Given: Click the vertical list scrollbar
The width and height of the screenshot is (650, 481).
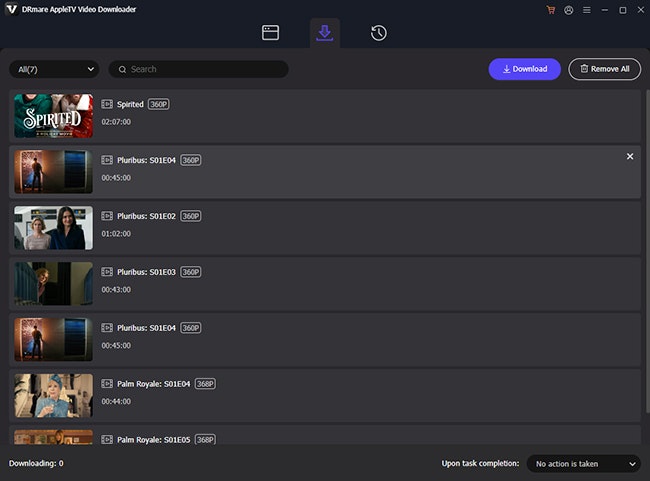Looking at the screenshot, I should (648, 251).
